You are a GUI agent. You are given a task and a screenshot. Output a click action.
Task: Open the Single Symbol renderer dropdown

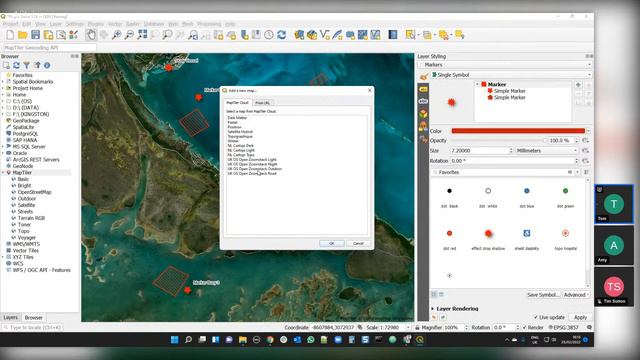[x=511, y=75]
